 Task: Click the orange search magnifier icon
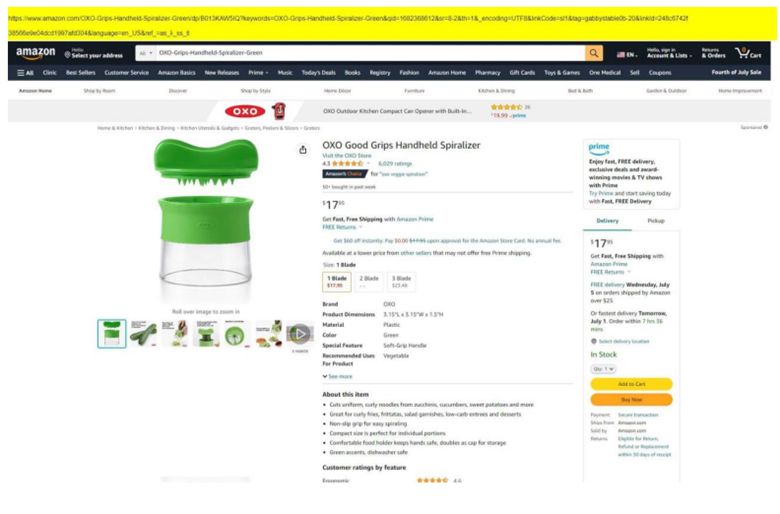pyautogui.click(x=594, y=53)
